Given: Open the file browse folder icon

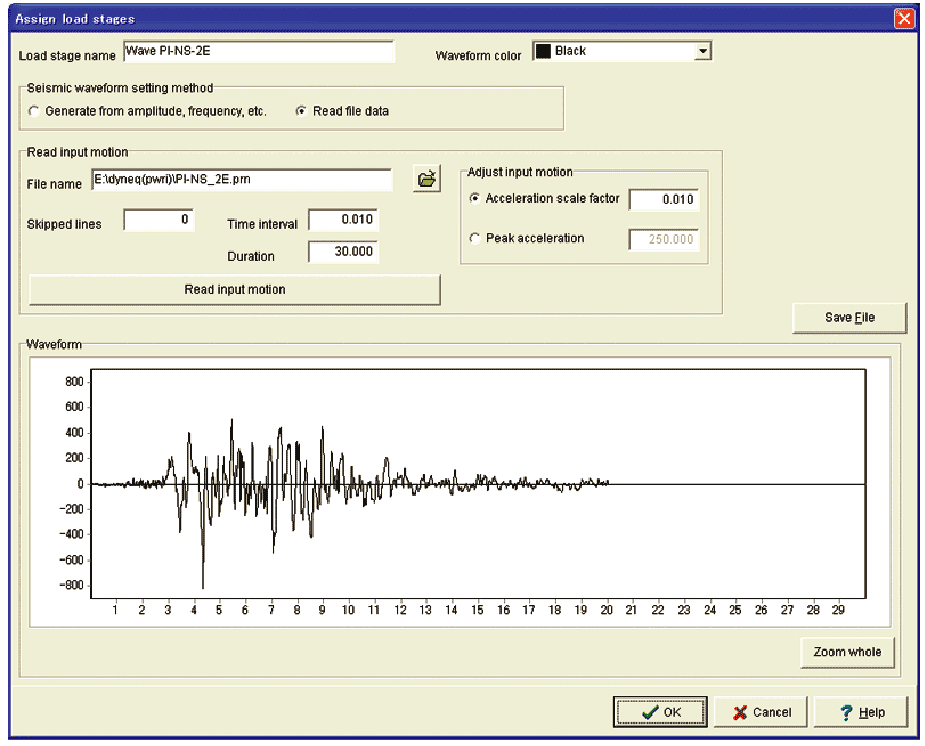Looking at the screenshot, I should click(427, 179).
